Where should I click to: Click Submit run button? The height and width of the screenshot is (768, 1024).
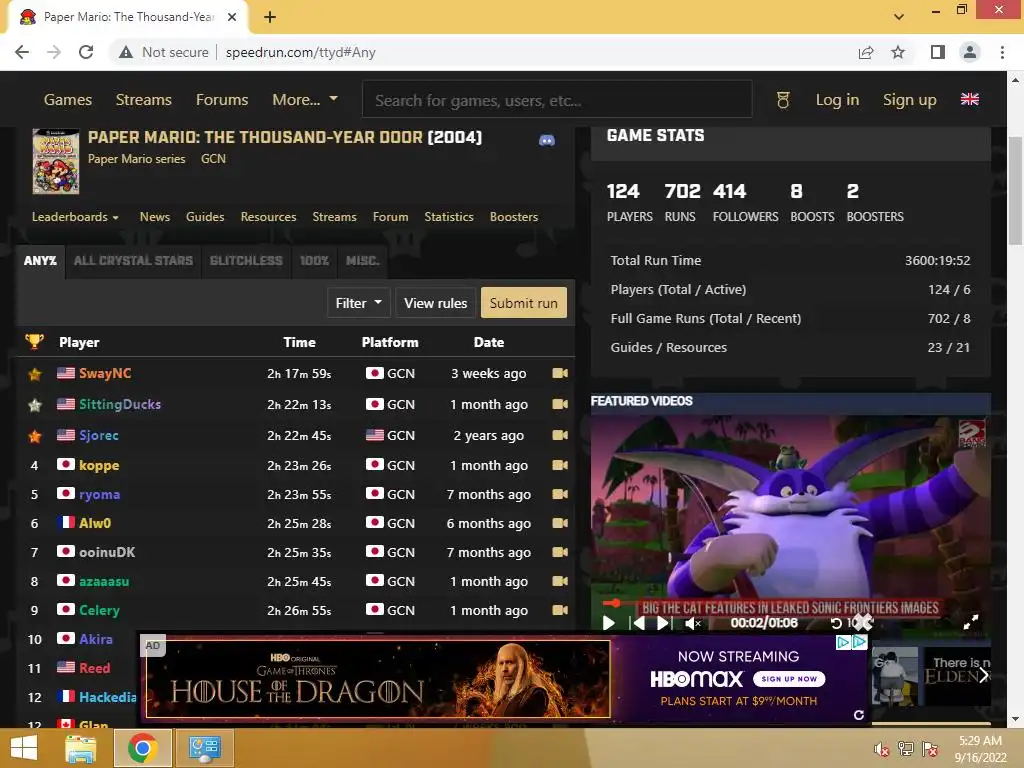click(524, 303)
